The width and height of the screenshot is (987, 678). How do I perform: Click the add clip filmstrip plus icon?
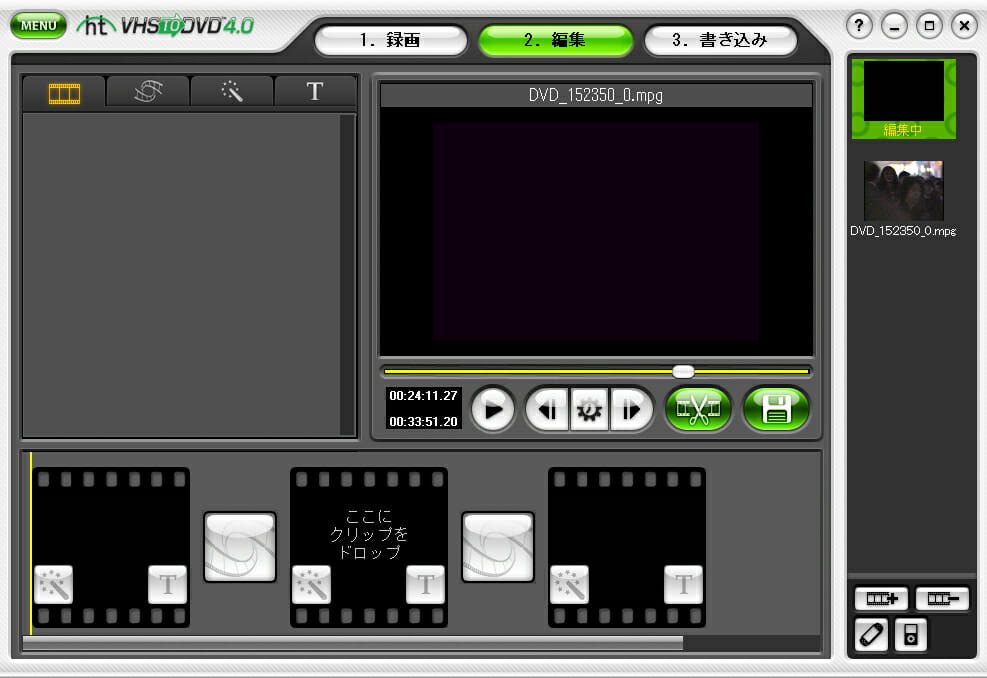tap(881, 599)
